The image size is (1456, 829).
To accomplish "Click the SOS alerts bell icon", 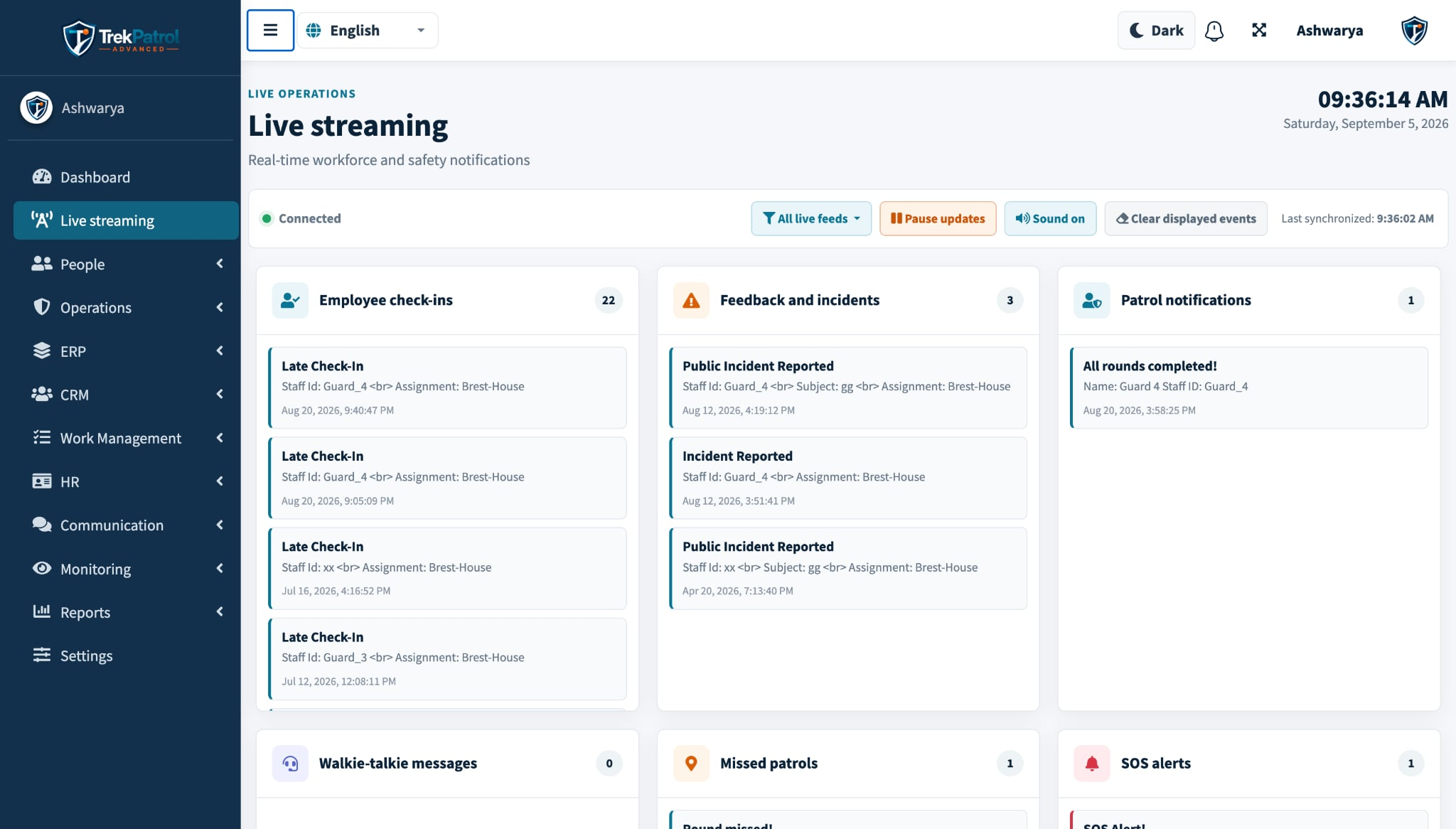I will coord(1092,764).
